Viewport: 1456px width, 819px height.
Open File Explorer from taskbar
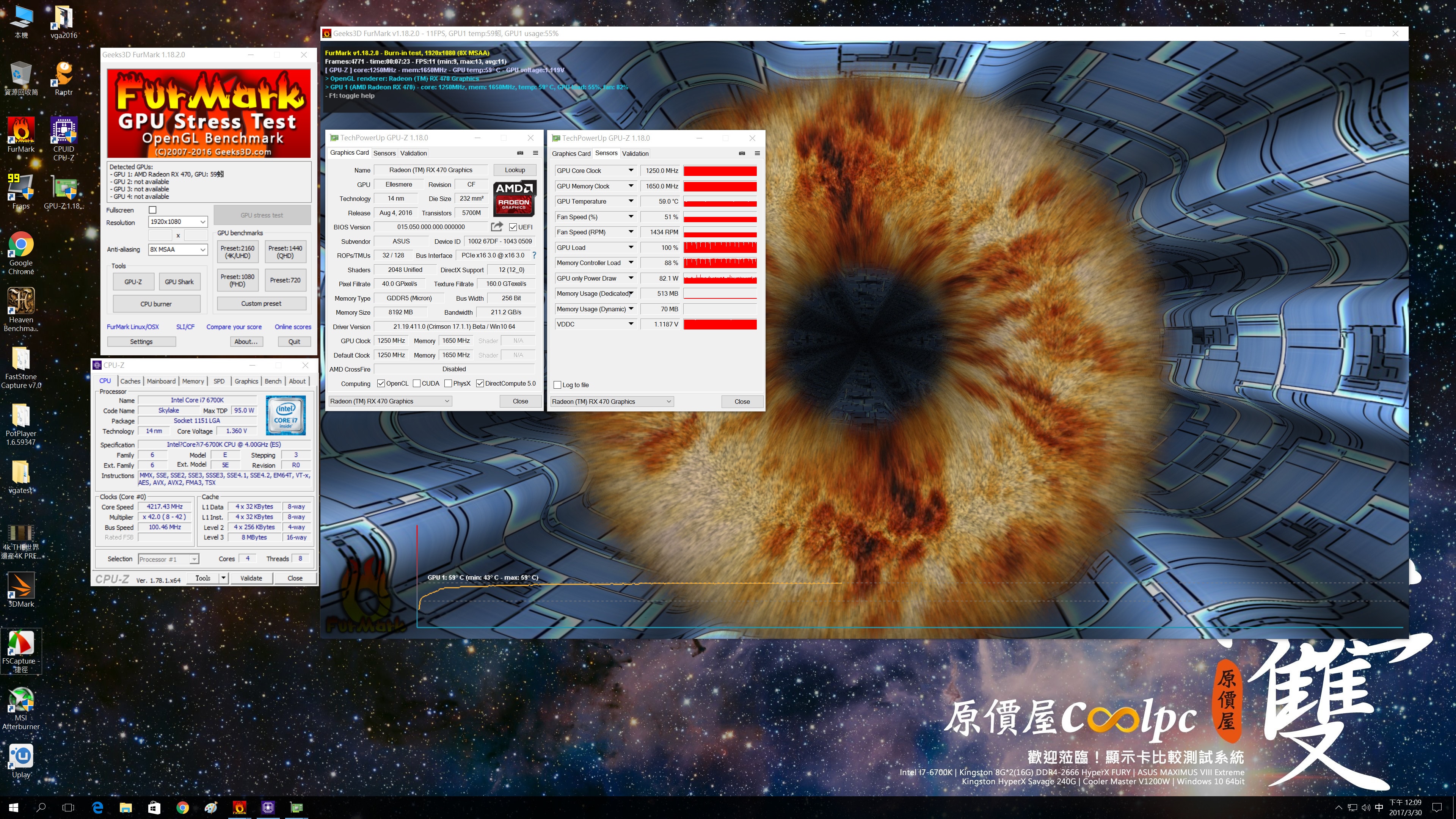tap(126, 807)
